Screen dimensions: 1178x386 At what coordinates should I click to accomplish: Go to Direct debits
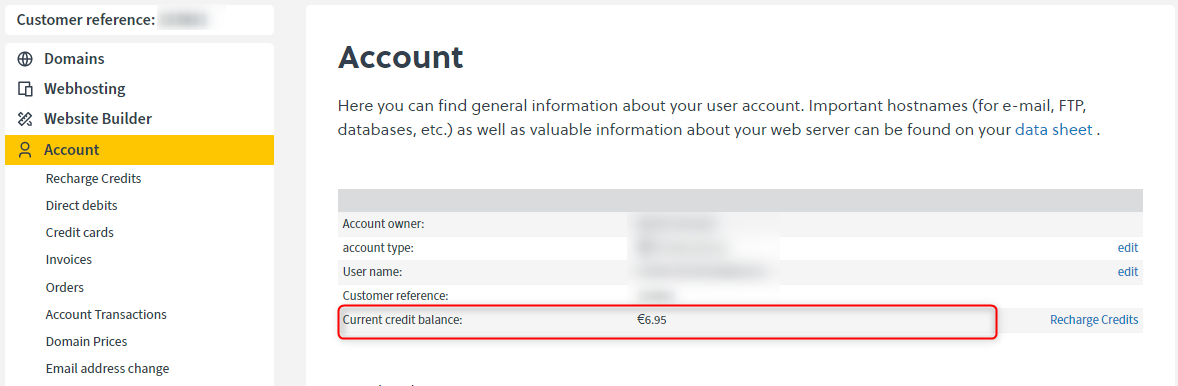click(x=81, y=205)
